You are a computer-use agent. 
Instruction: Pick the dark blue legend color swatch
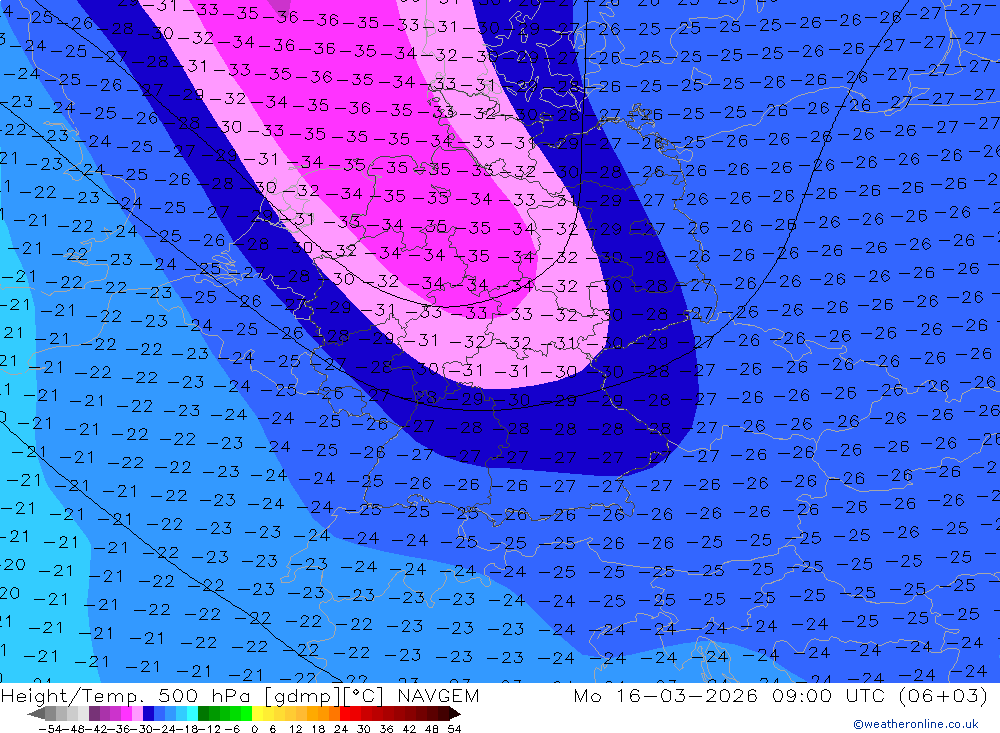tap(148, 714)
